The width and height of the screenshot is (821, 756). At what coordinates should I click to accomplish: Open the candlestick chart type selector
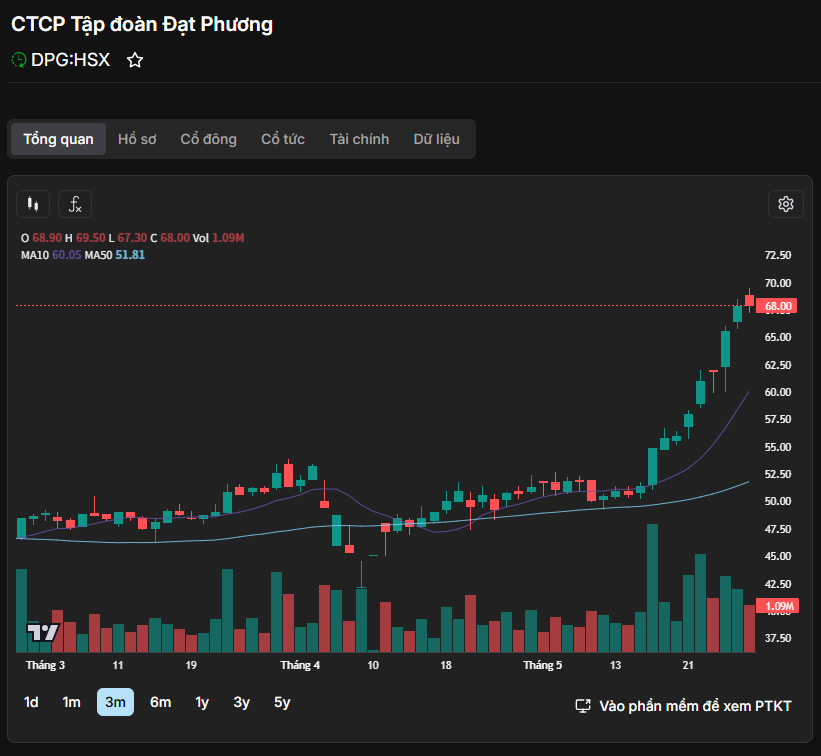click(33, 204)
